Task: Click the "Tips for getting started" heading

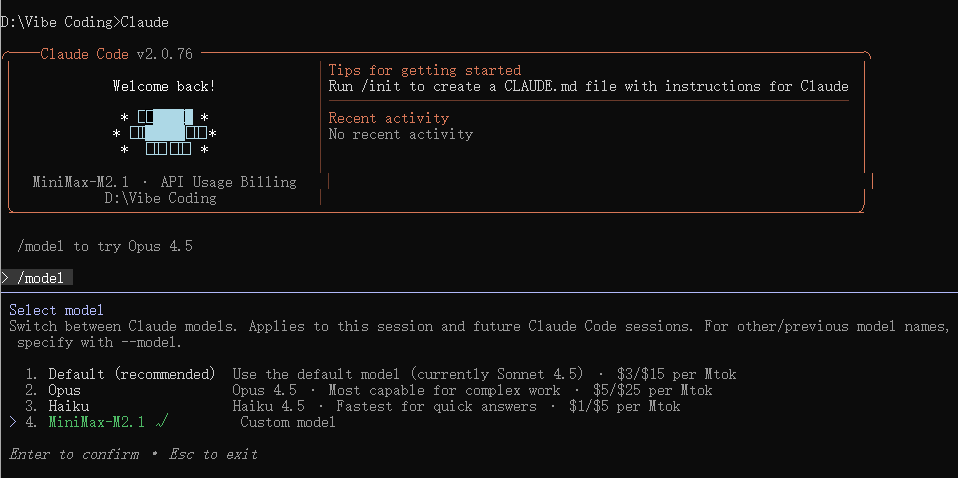Action: (425, 70)
